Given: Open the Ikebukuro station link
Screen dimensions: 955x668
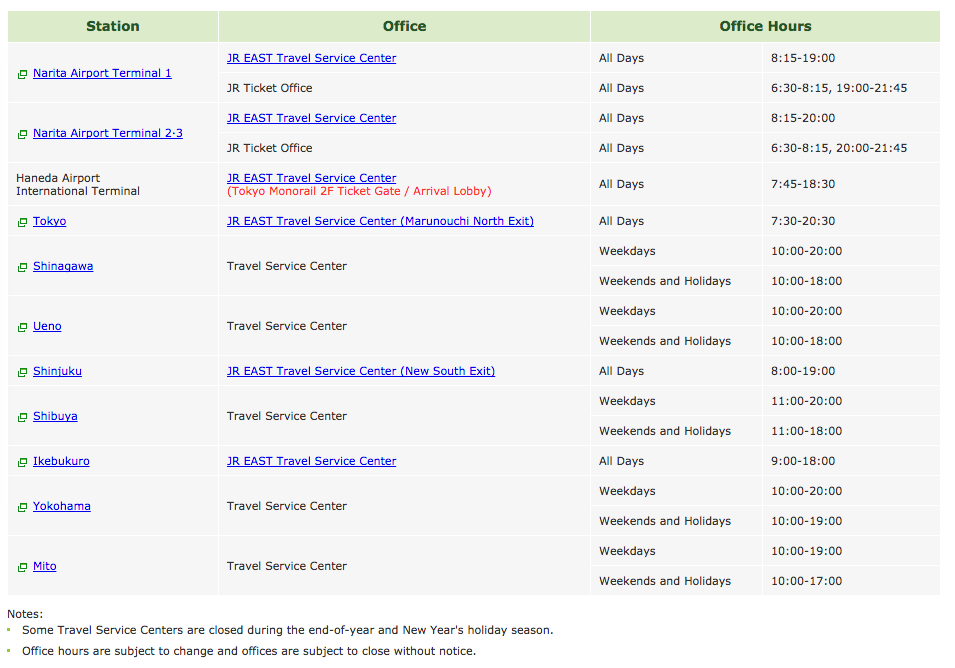Looking at the screenshot, I should click(61, 461).
